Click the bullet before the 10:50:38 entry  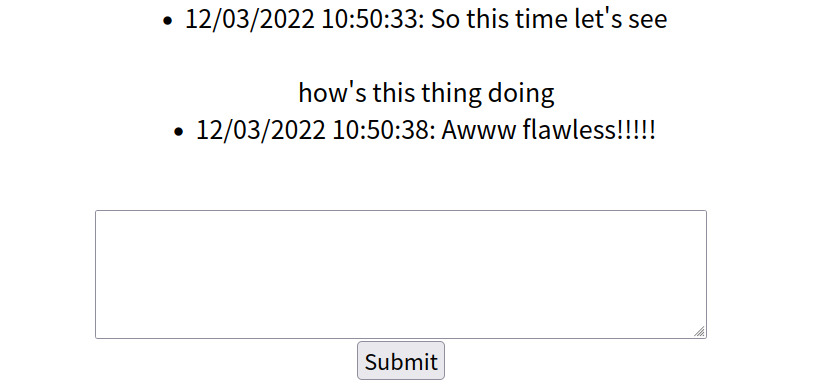coord(179,132)
